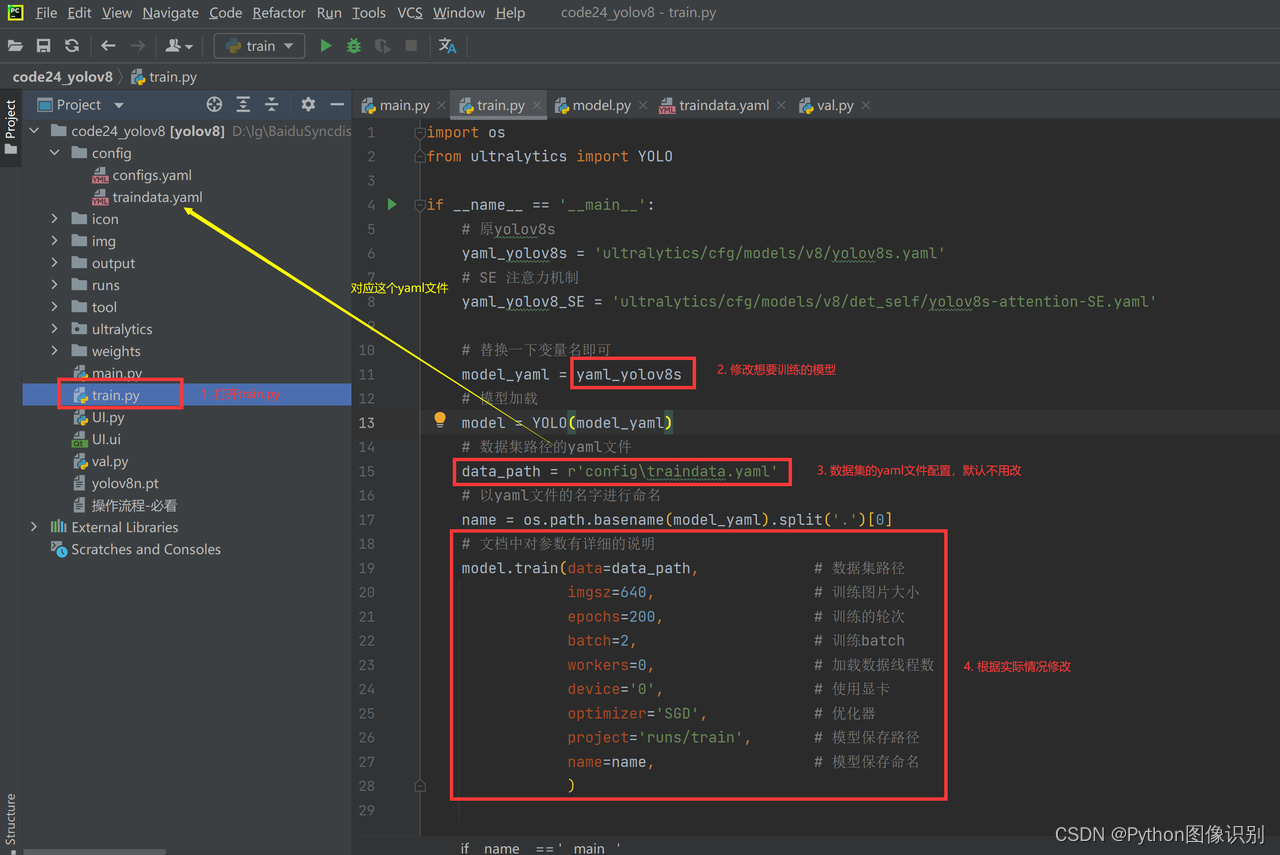Collapse the code24_yolov8 root folder
Image resolution: width=1280 pixels, height=855 pixels.
35,131
